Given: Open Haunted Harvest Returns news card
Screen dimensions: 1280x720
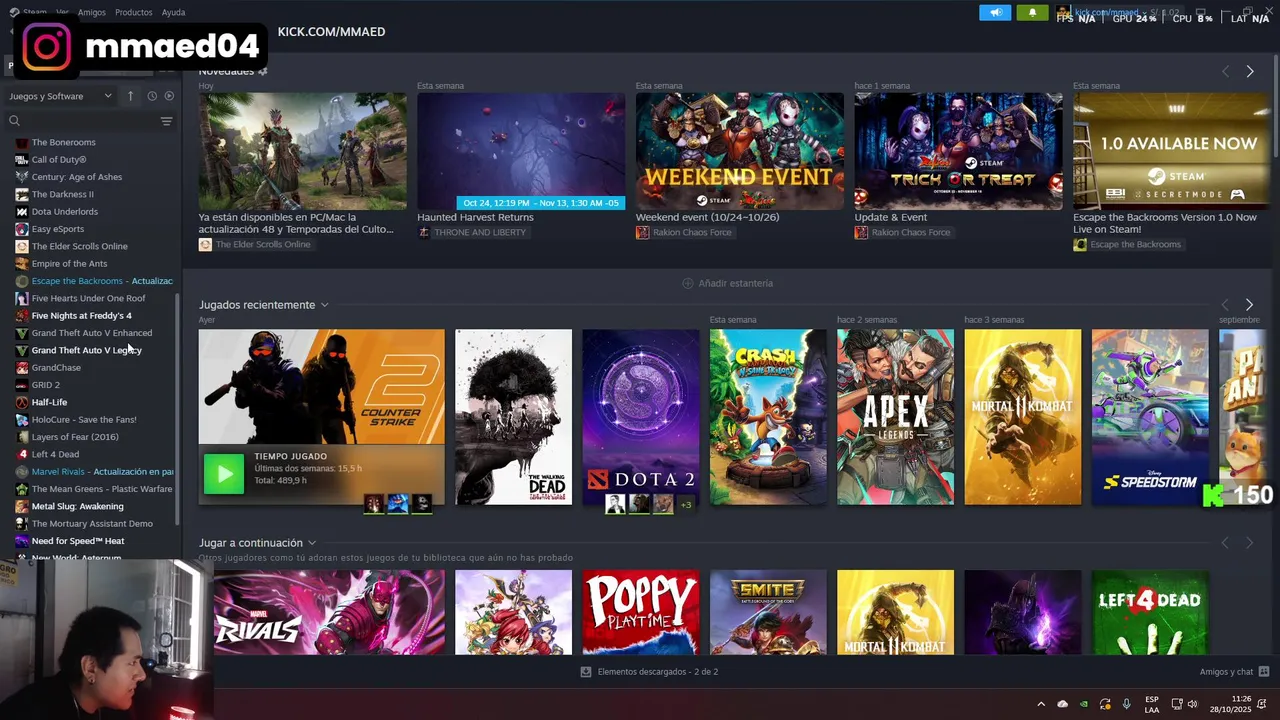Looking at the screenshot, I should tap(521, 151).
